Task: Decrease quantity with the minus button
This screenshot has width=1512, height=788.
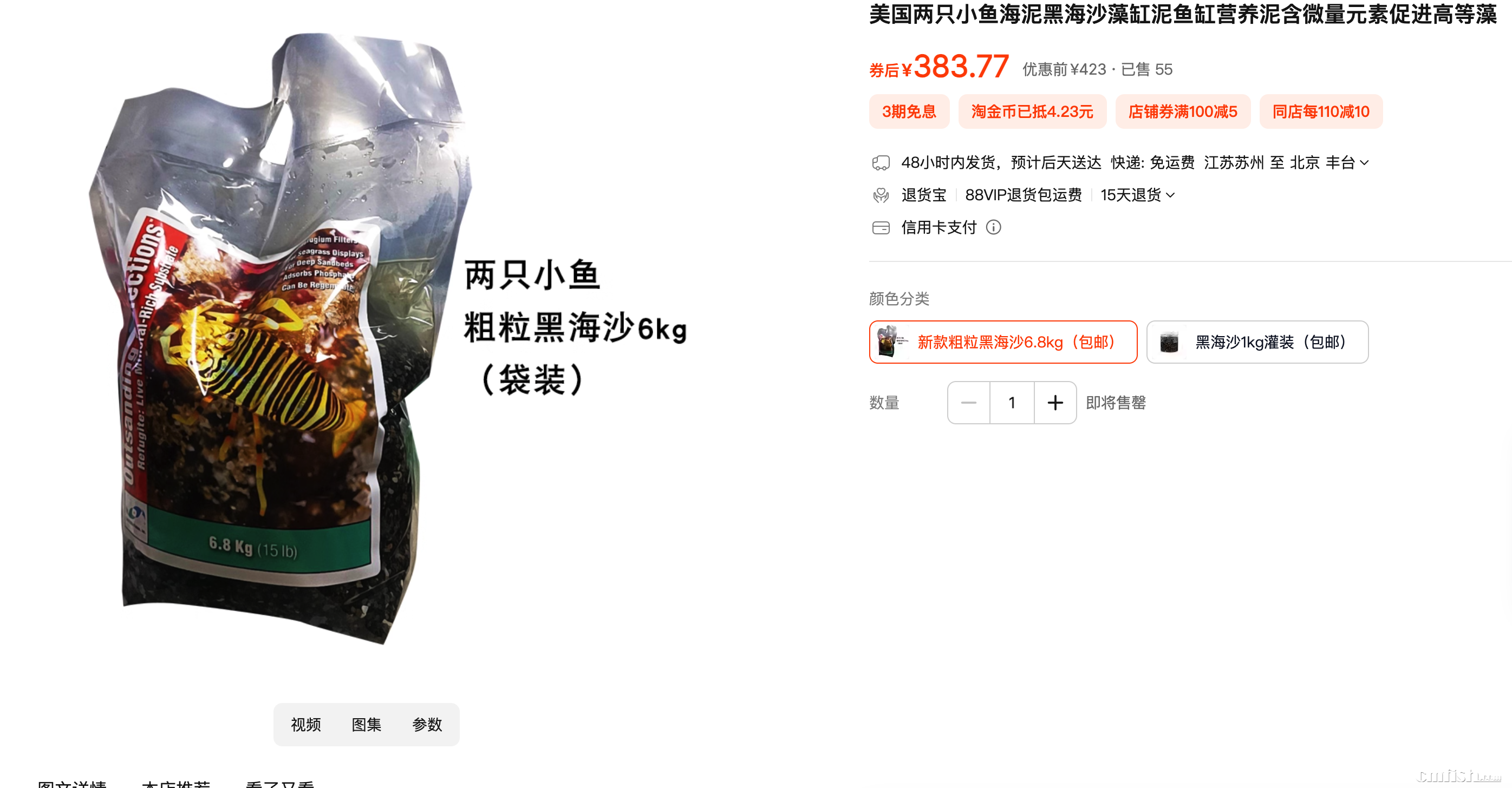Action: 968,403
